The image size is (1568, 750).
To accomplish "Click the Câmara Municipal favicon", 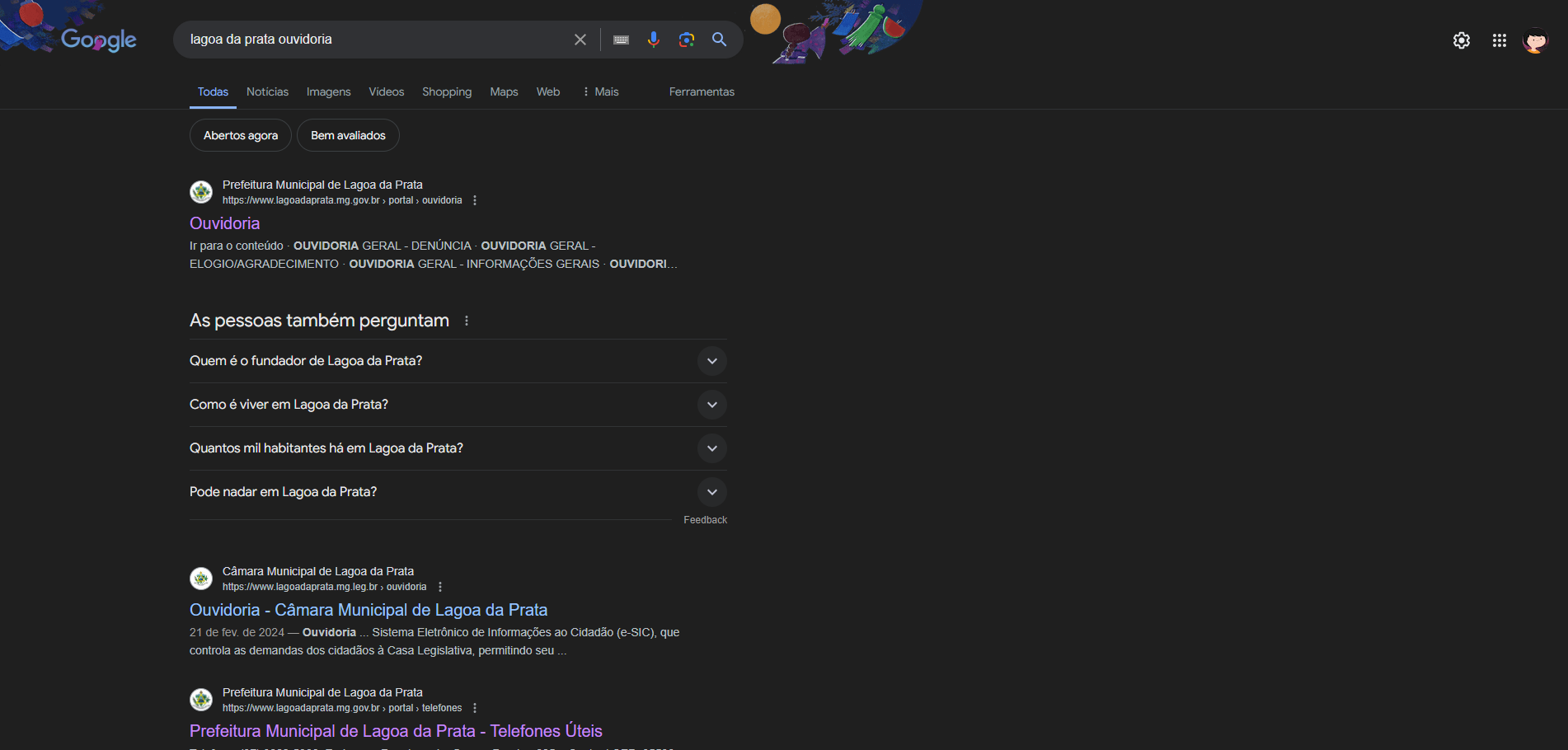I will tap(201, 579).
